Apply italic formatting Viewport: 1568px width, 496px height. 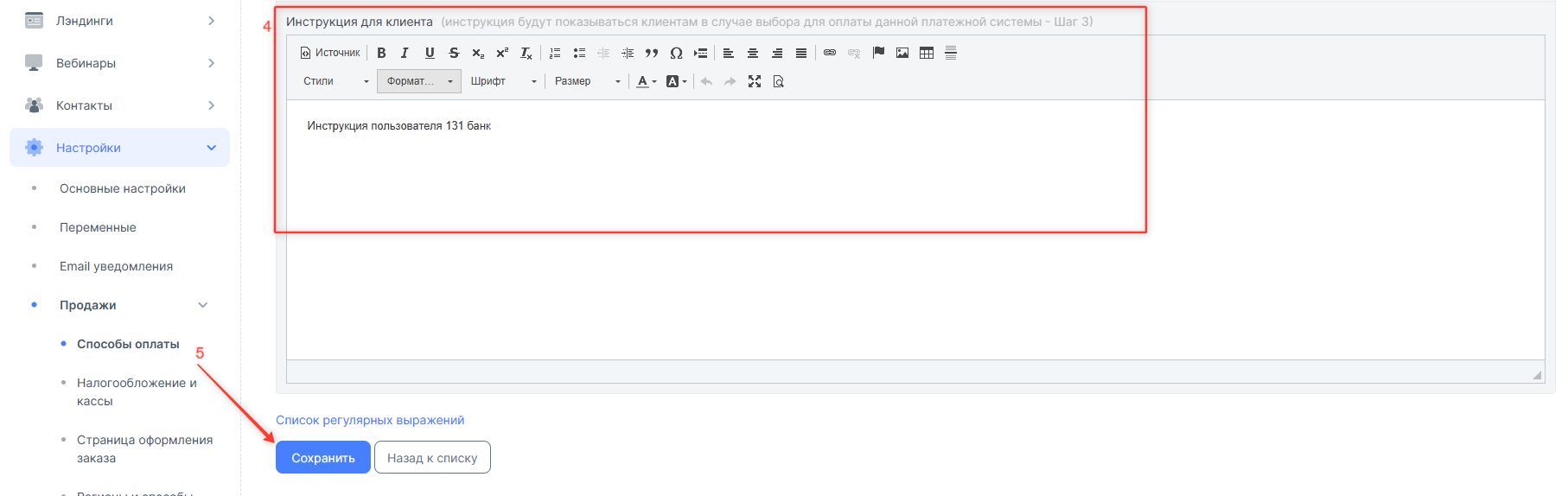[405, 53]
